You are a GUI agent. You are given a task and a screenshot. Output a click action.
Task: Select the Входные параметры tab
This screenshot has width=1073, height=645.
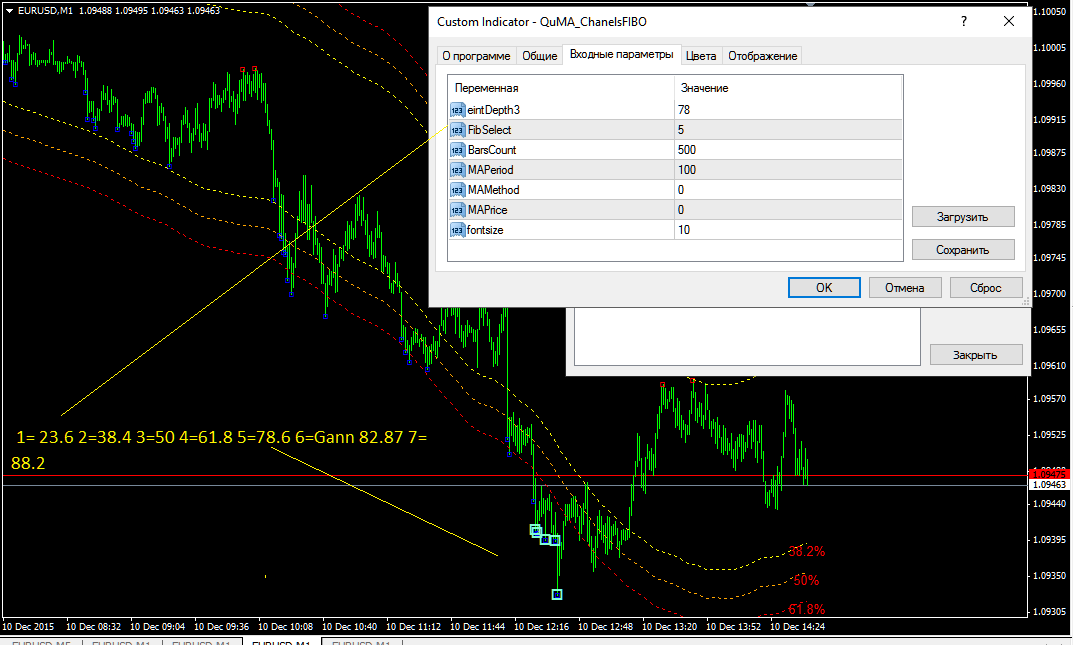pos(621,54)
